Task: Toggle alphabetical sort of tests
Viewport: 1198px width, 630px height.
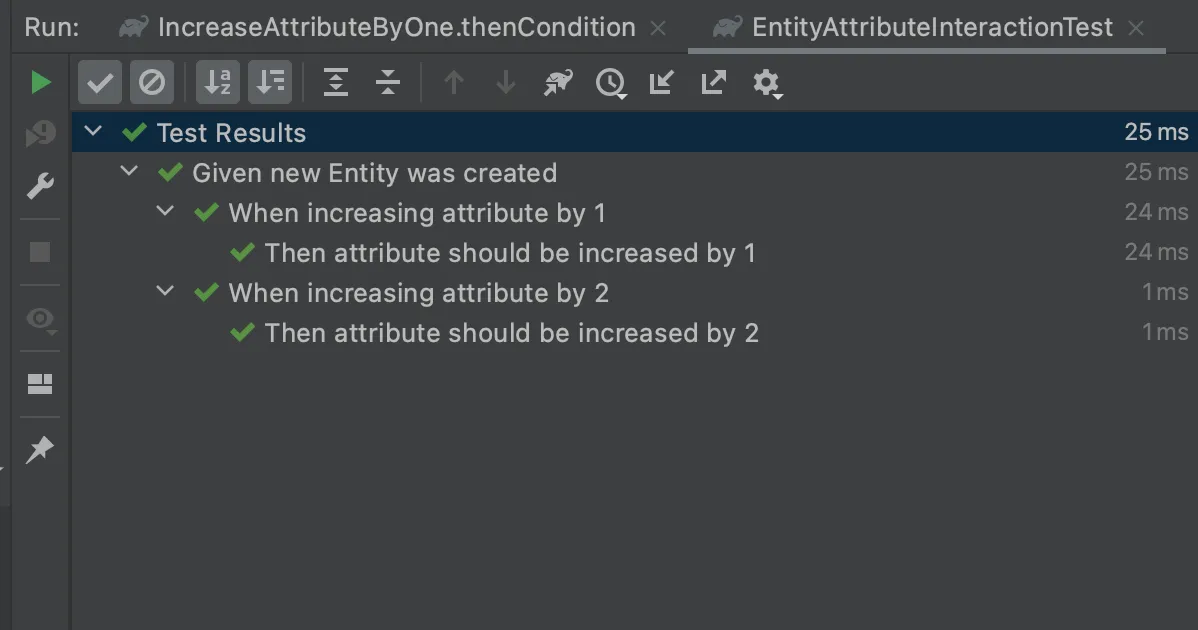Action: (217, 82)
